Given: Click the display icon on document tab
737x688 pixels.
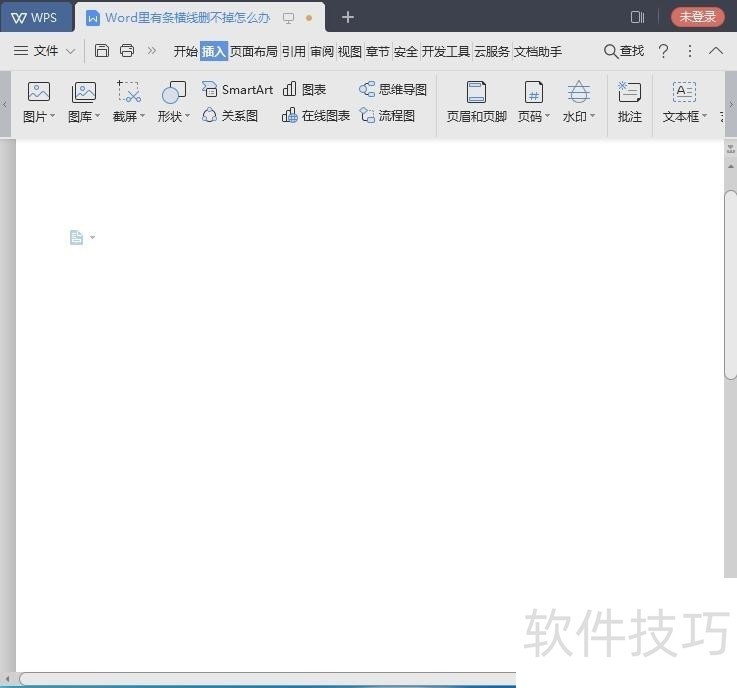Looking at the screenshot, I should point(288,18).
